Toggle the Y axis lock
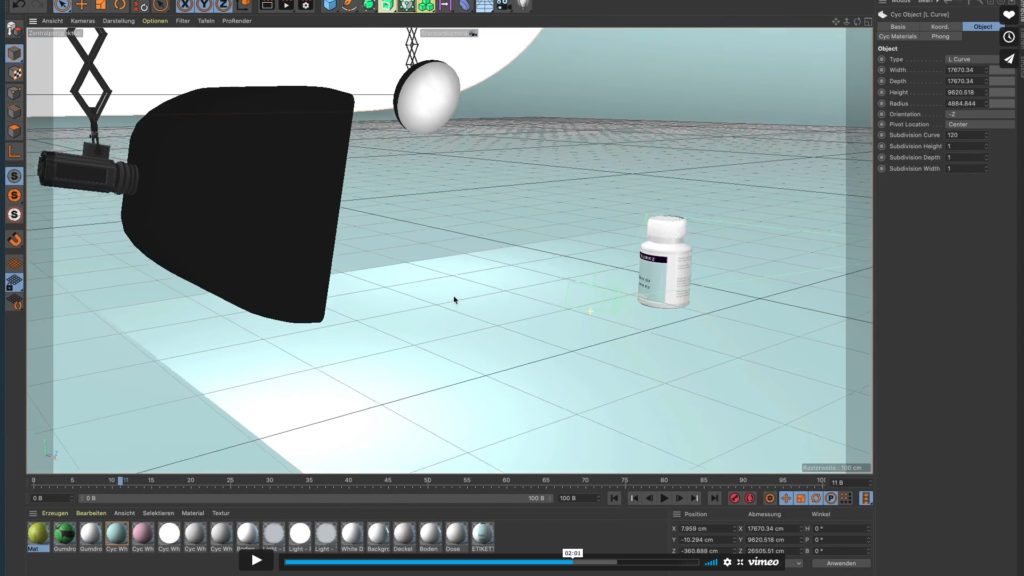This screenshot has width=1024, height=576. click(204, 5)
